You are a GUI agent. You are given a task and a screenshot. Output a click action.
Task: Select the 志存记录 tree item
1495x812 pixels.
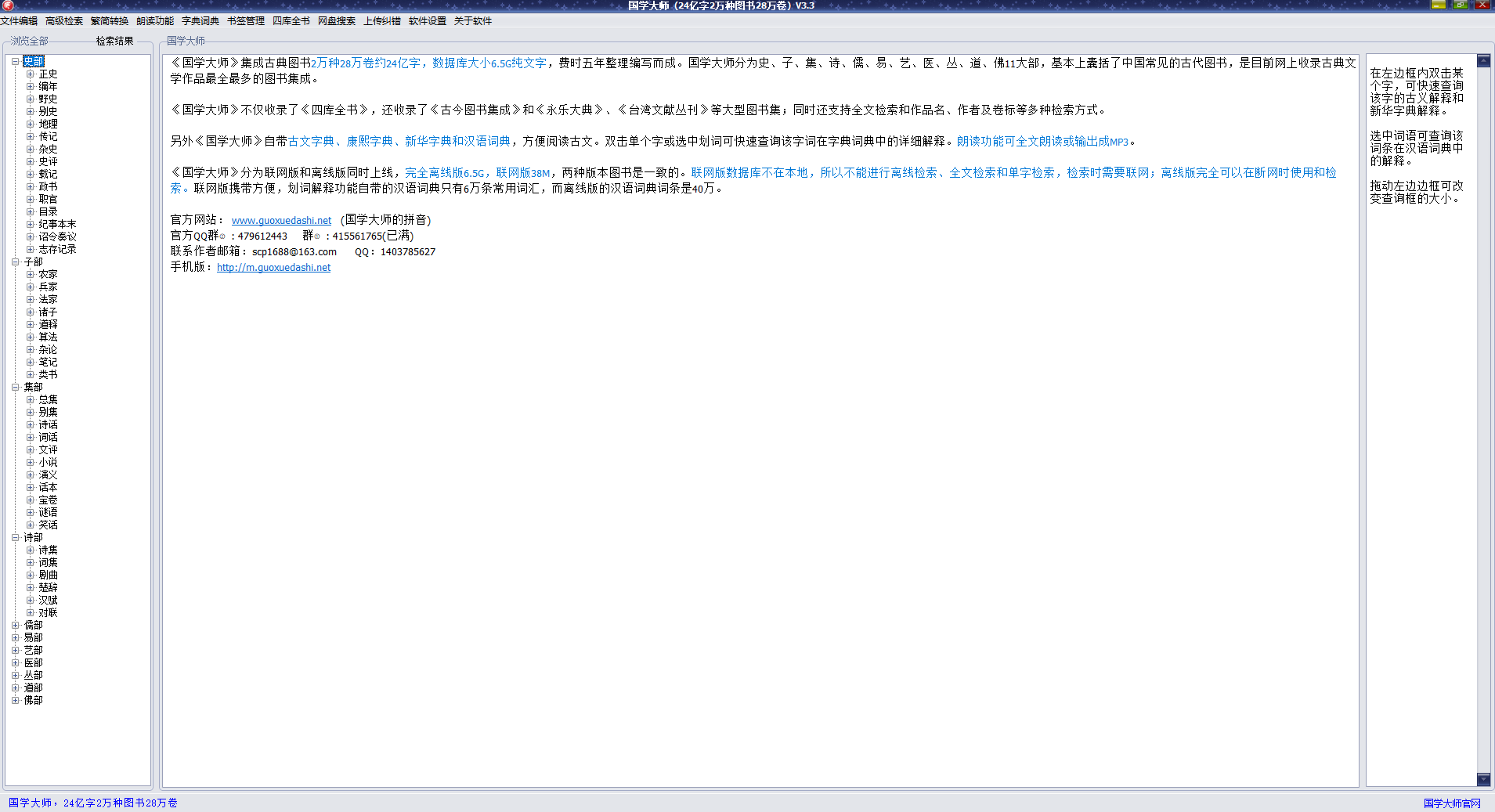[x=57, y=249]
